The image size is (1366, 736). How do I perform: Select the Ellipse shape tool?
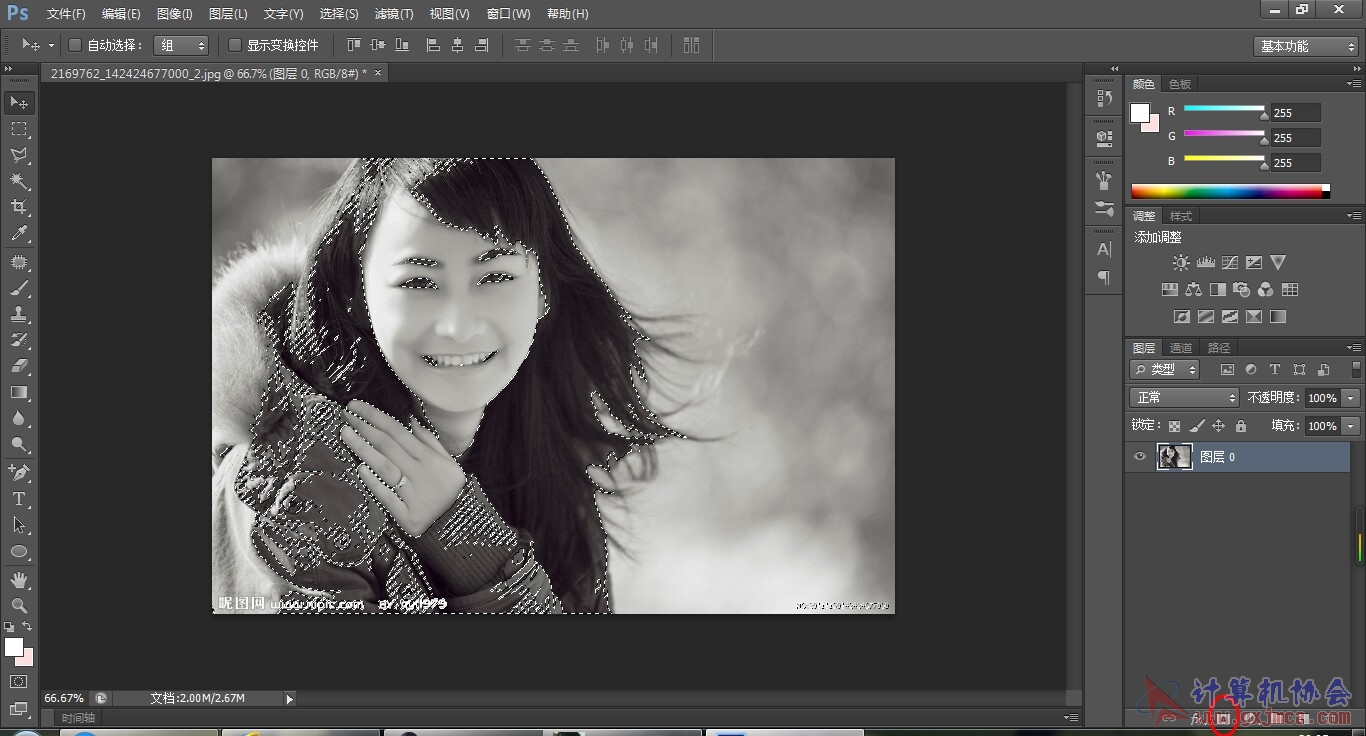[19, 551]
